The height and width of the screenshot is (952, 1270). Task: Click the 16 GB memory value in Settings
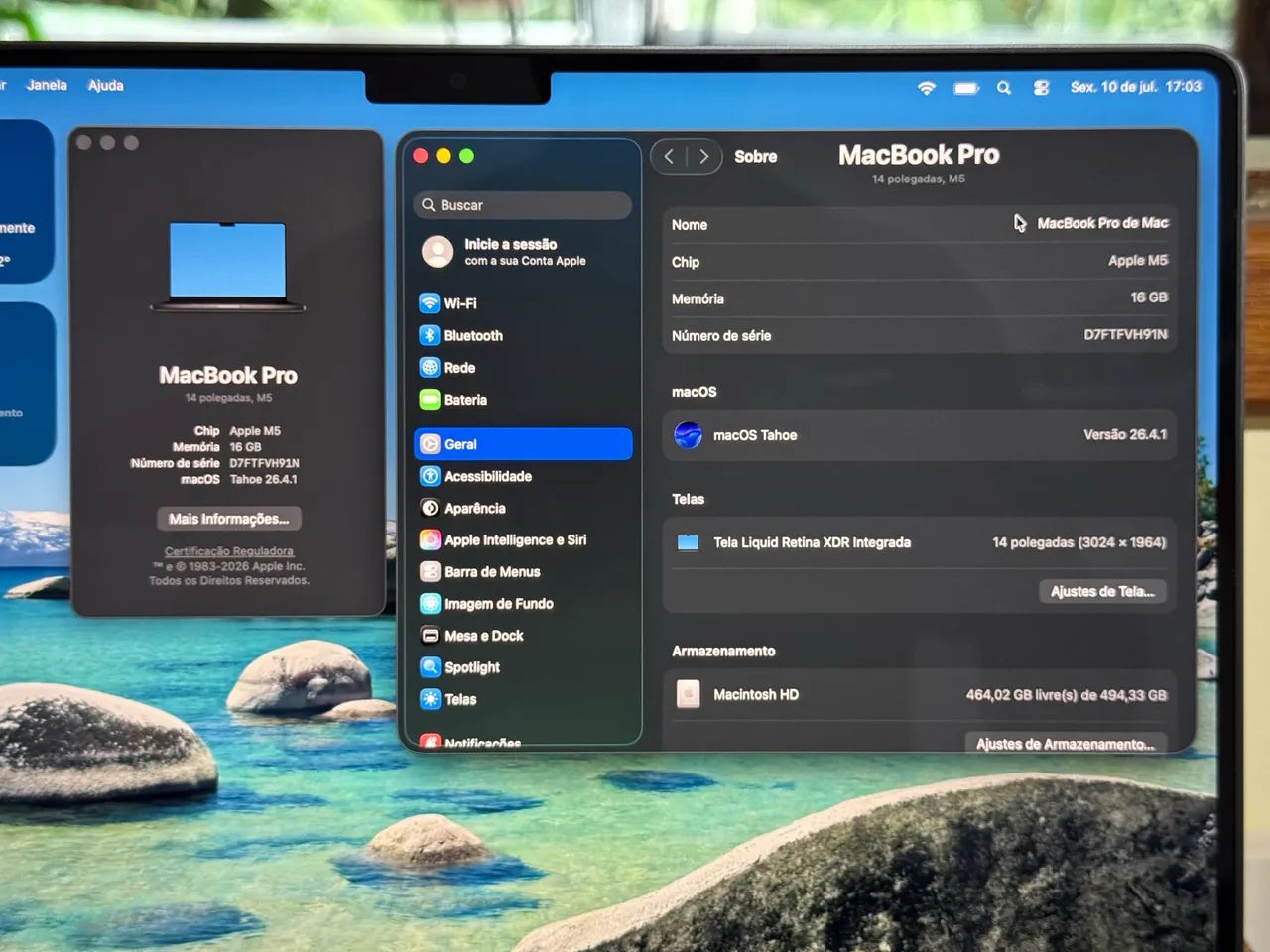(1148, 297)
